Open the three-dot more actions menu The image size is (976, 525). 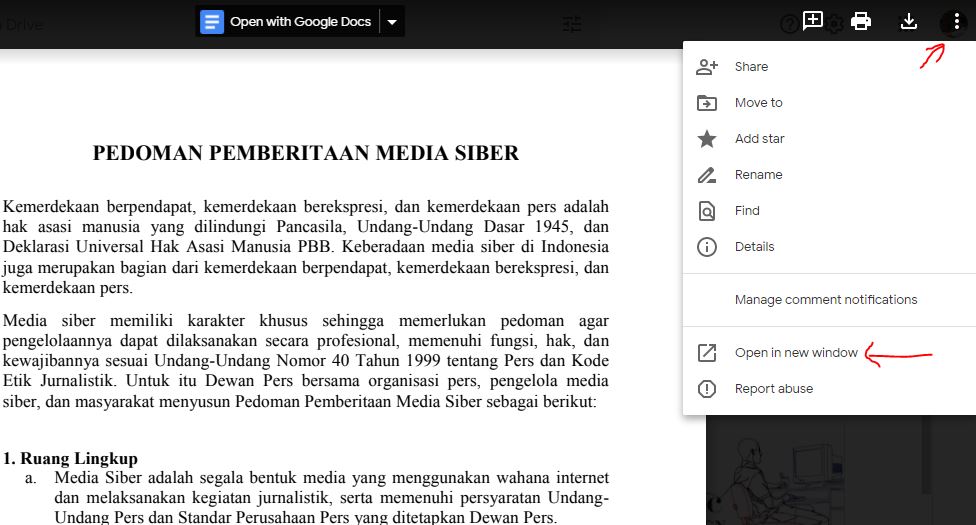pos(957,21)
